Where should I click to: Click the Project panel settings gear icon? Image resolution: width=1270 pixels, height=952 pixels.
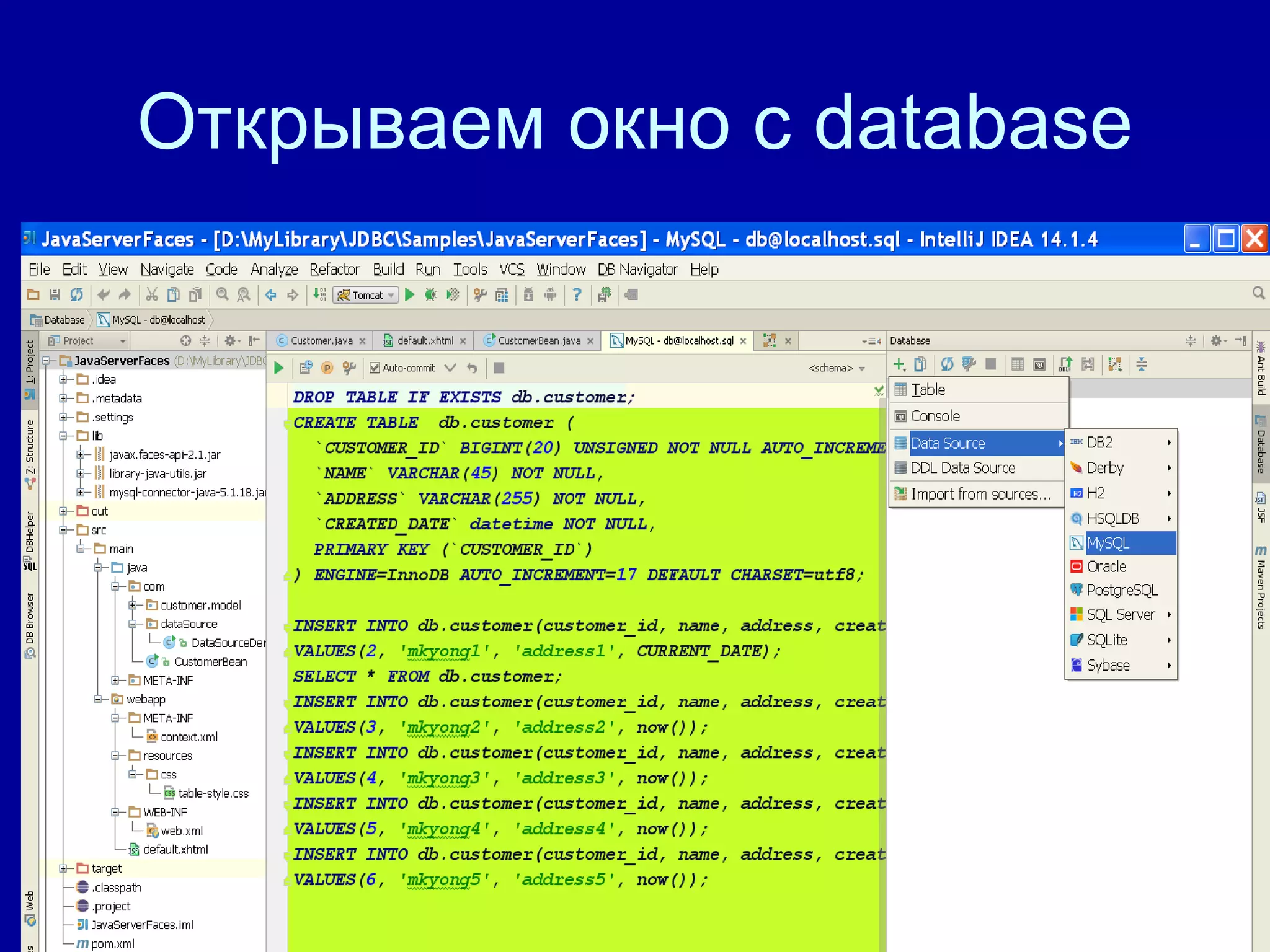tap(232, 340)
